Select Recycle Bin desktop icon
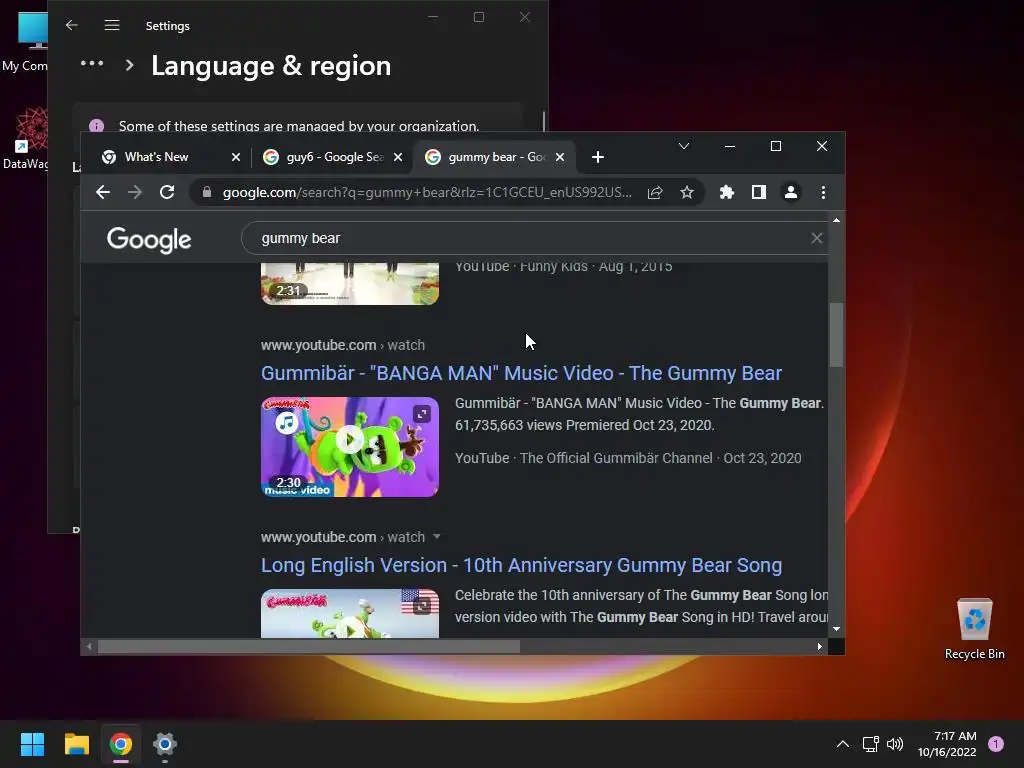 point(974,628)
